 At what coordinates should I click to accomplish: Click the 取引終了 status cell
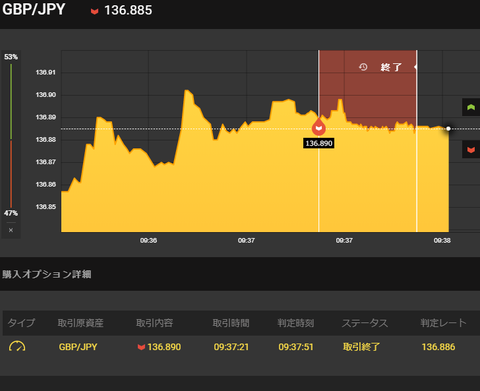(x=361, y=347)
